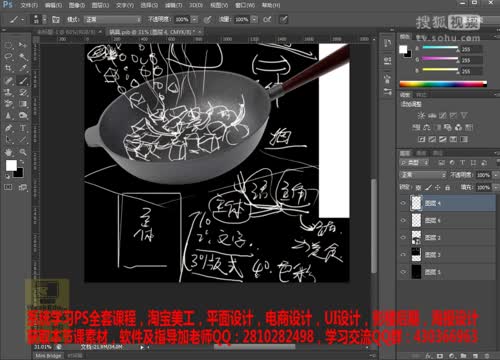Open the layer blending mode dropdown 正常
This screenshot has width=500, height=360.
pos(423,175)
